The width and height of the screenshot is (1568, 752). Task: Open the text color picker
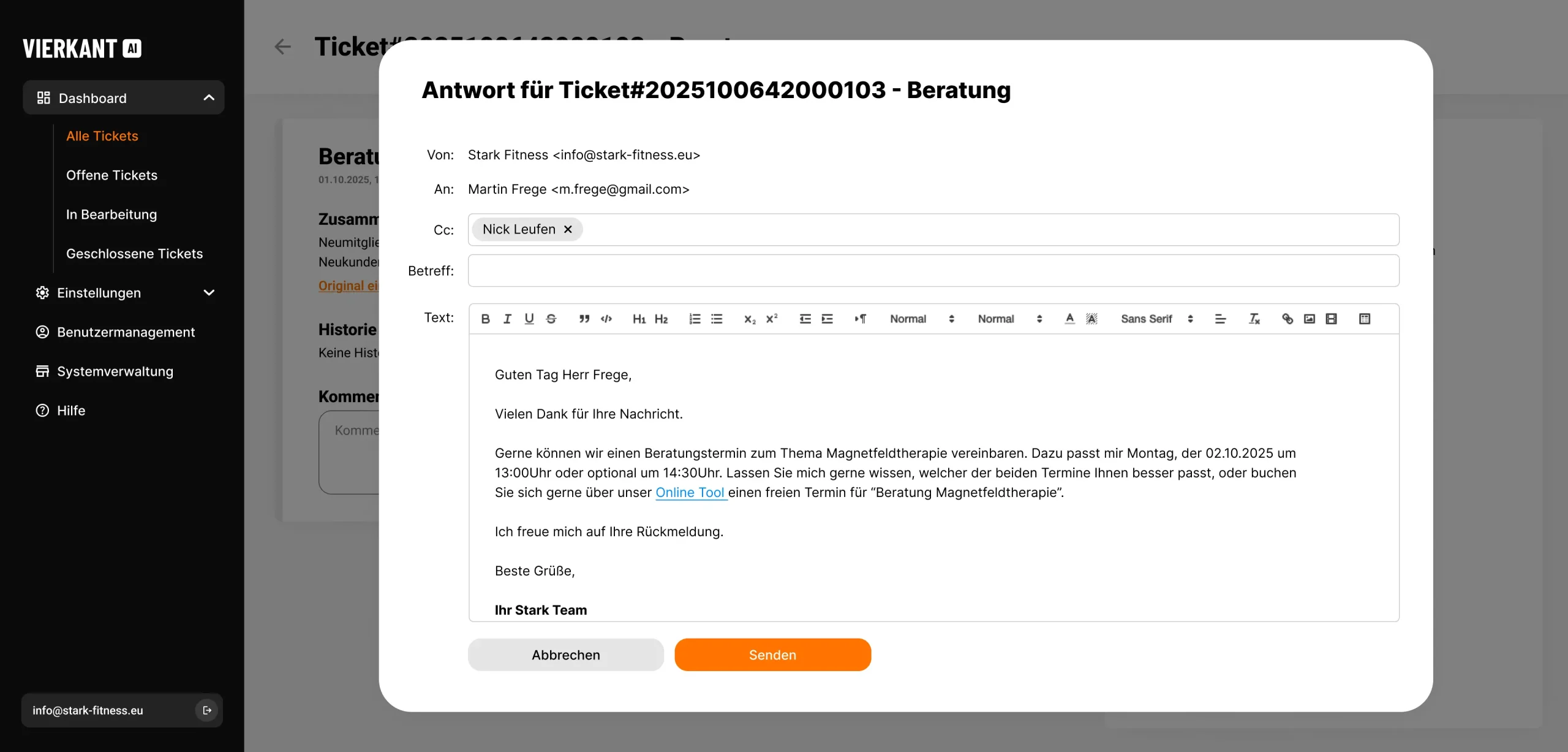tap(1069, 319)
